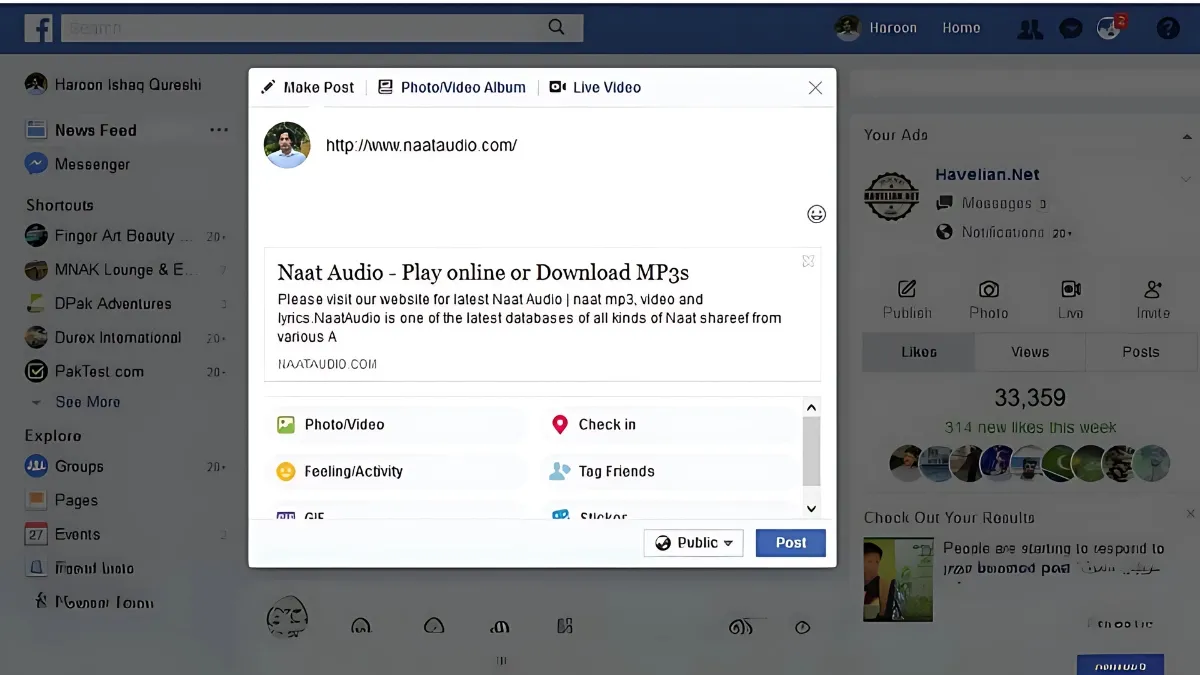Viewport: 1200px width, 675px height.
Task: Click scrollbar down arrow in options list
Action: click(811, 508)
